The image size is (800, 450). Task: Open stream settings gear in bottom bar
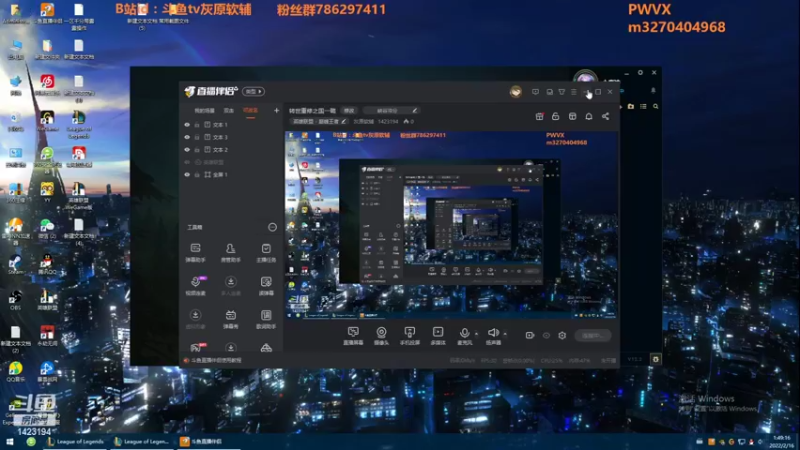(x=562, y=335)
